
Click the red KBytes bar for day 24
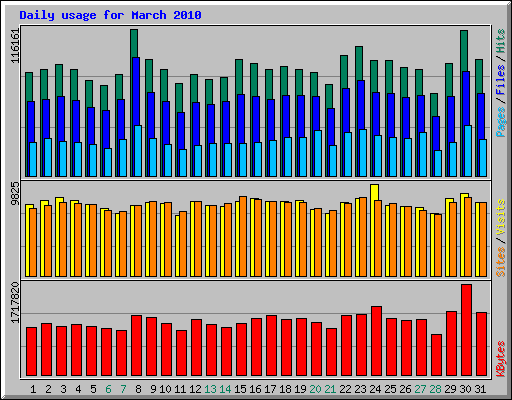(x=376, y=341)
